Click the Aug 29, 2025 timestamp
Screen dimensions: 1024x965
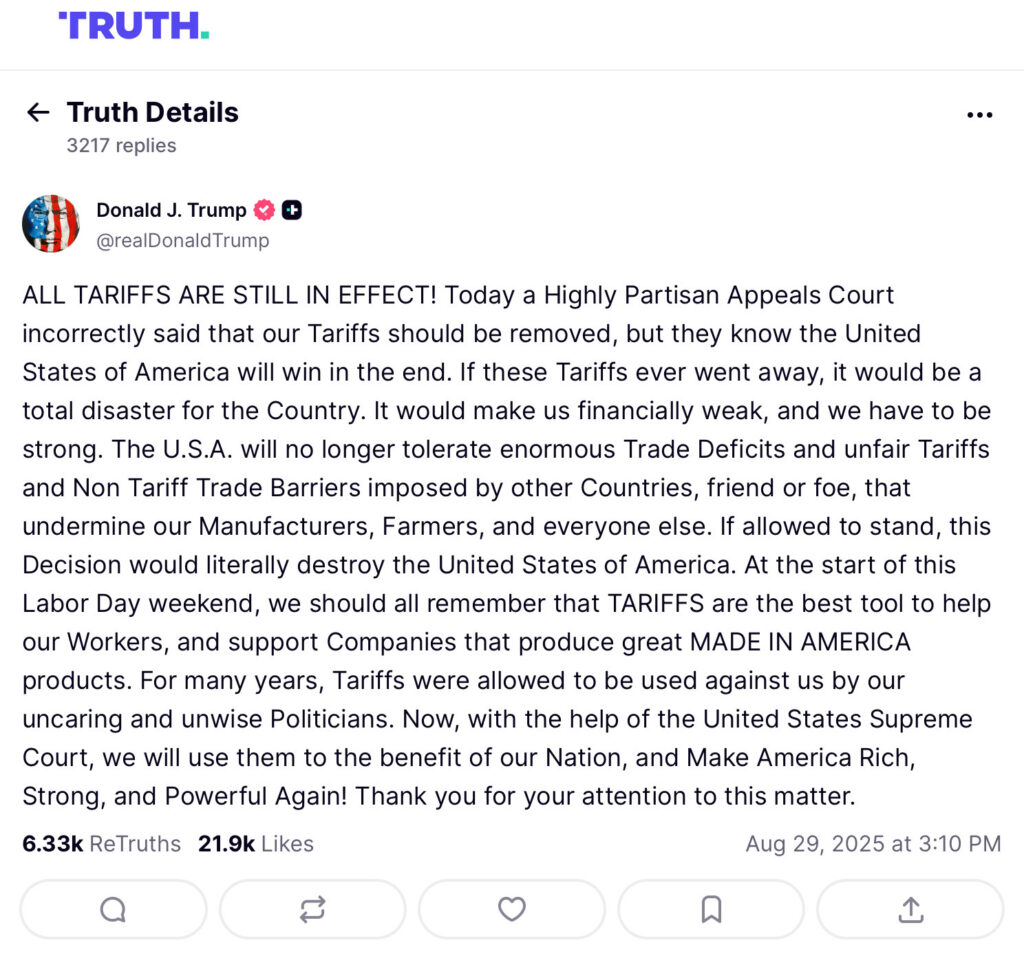pyautogui.click(x=872, y=844)
